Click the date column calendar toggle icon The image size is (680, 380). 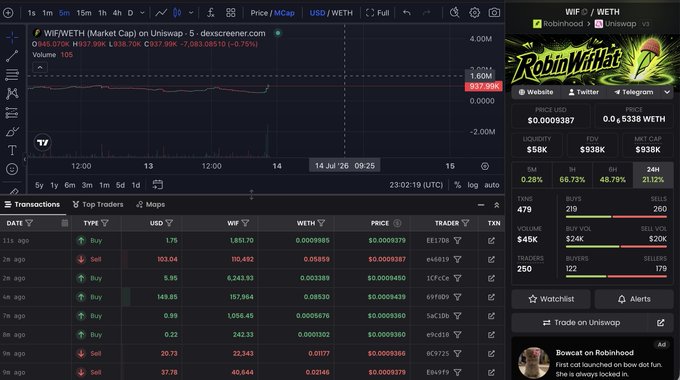(65, 223)
